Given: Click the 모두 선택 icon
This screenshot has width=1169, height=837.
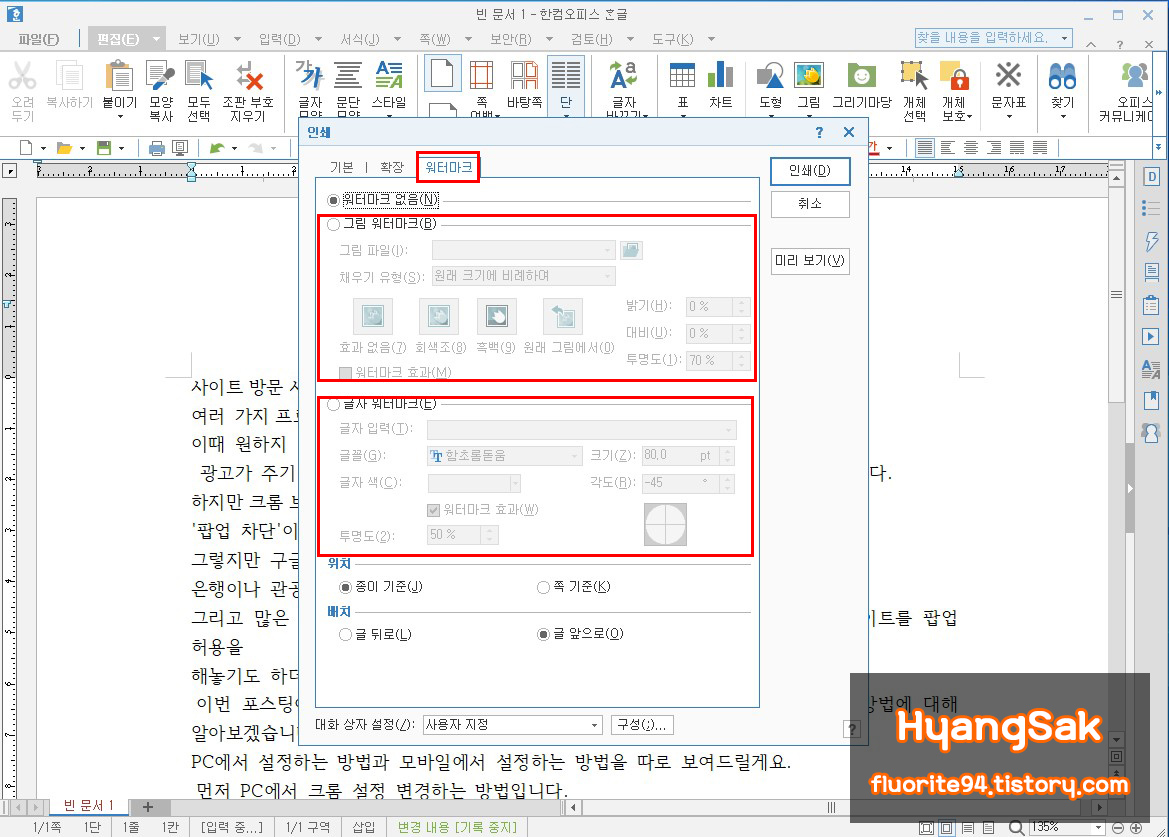Looking at the screenshot, I should [x=199, y=76].
